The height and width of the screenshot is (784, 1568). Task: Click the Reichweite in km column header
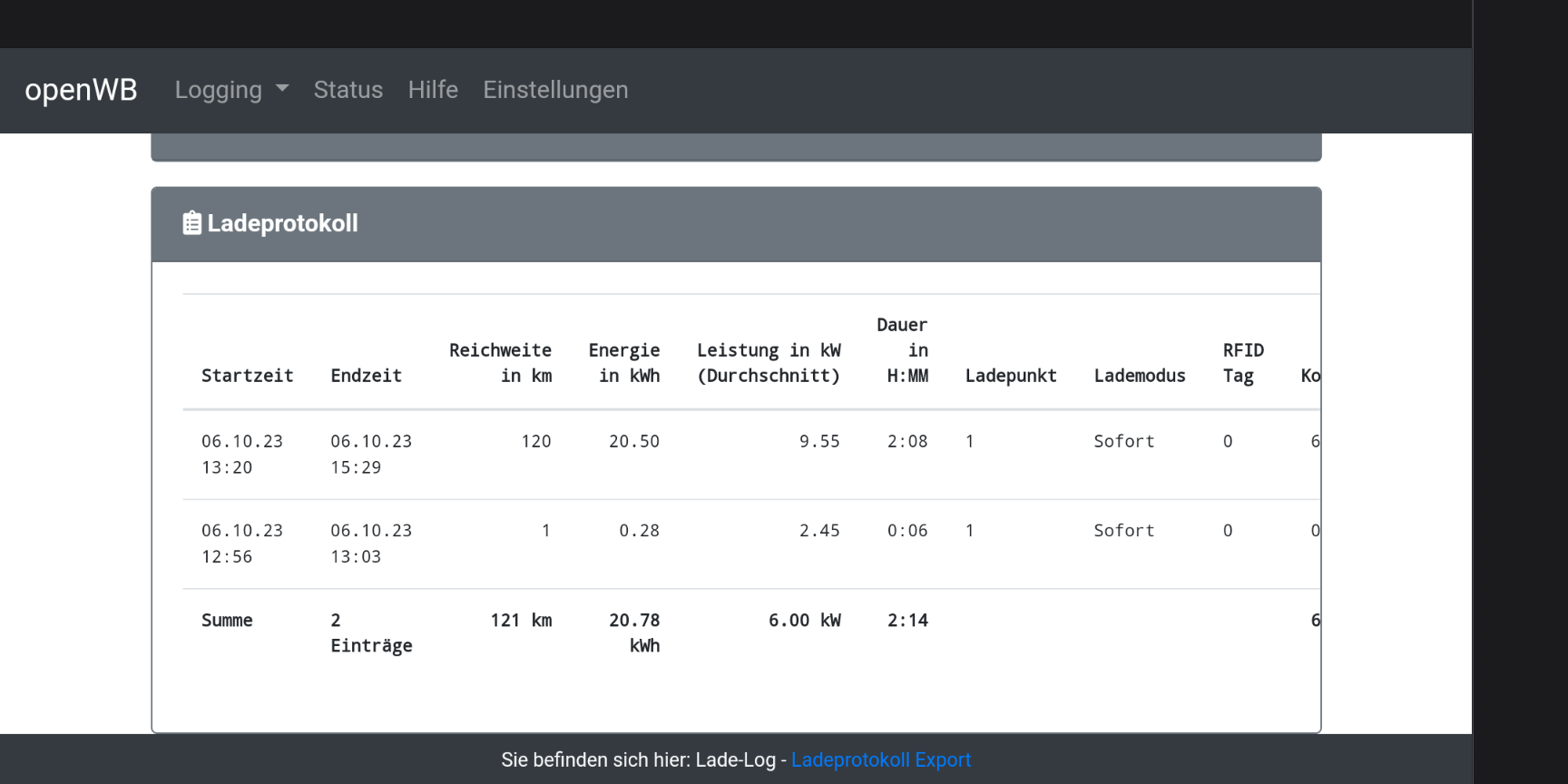500,363
